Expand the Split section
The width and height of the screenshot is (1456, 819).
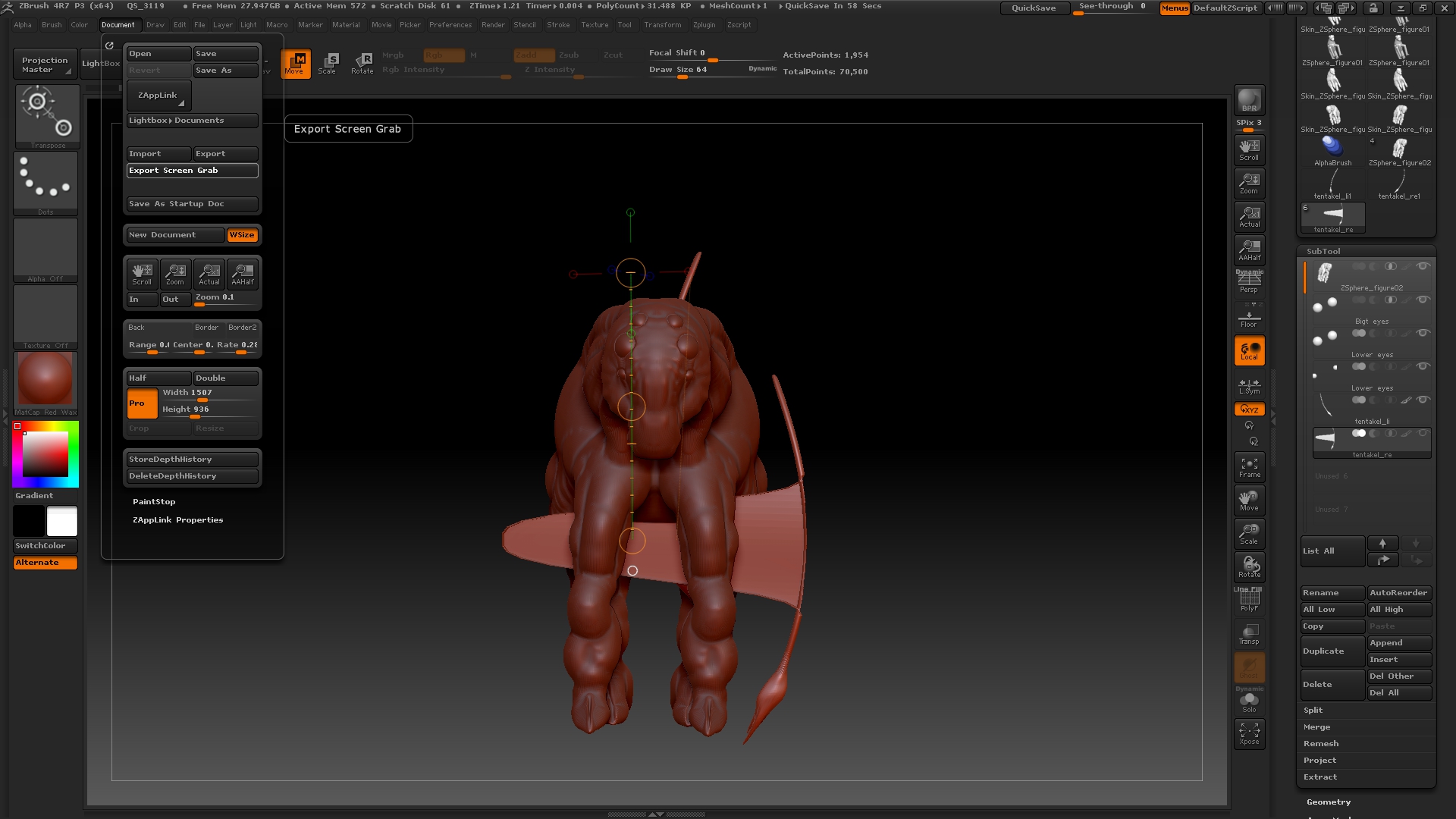1313,711
